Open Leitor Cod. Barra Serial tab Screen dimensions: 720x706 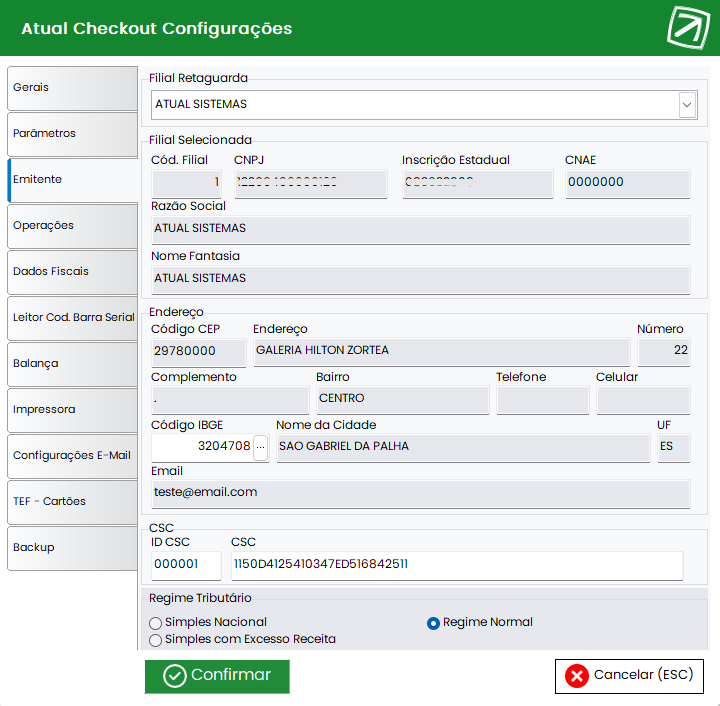[73, 318]
